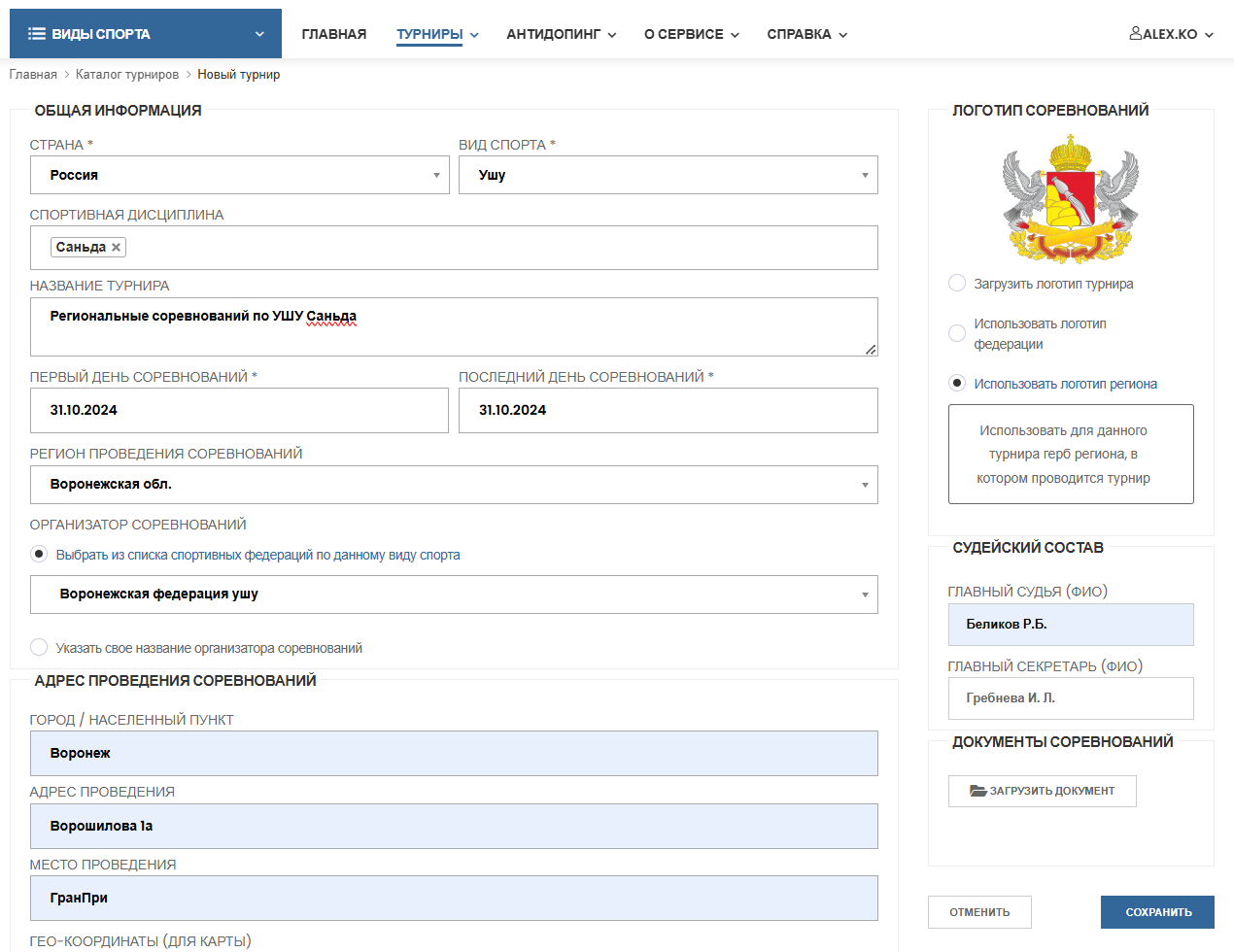Remove the Саньда discipline tag
The height and width of the screenshot is (952, 1234).
(x=117, y=248)
